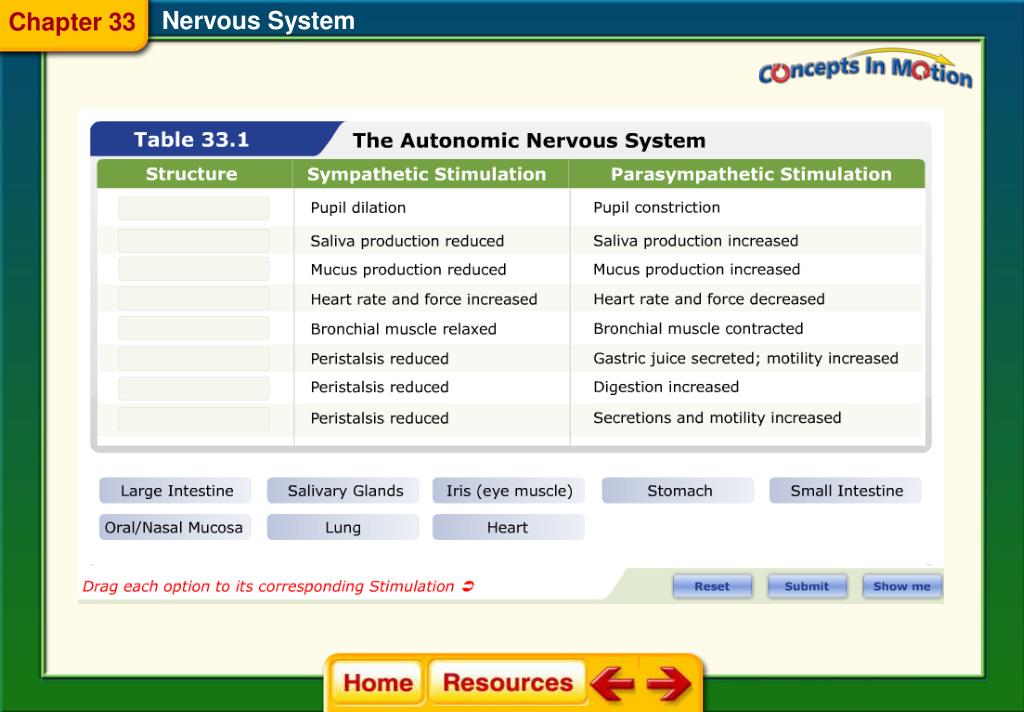Click the 'Pupil dilation' cell
Viewport: 1024px width, 712px height.
[x=358, y=207]
